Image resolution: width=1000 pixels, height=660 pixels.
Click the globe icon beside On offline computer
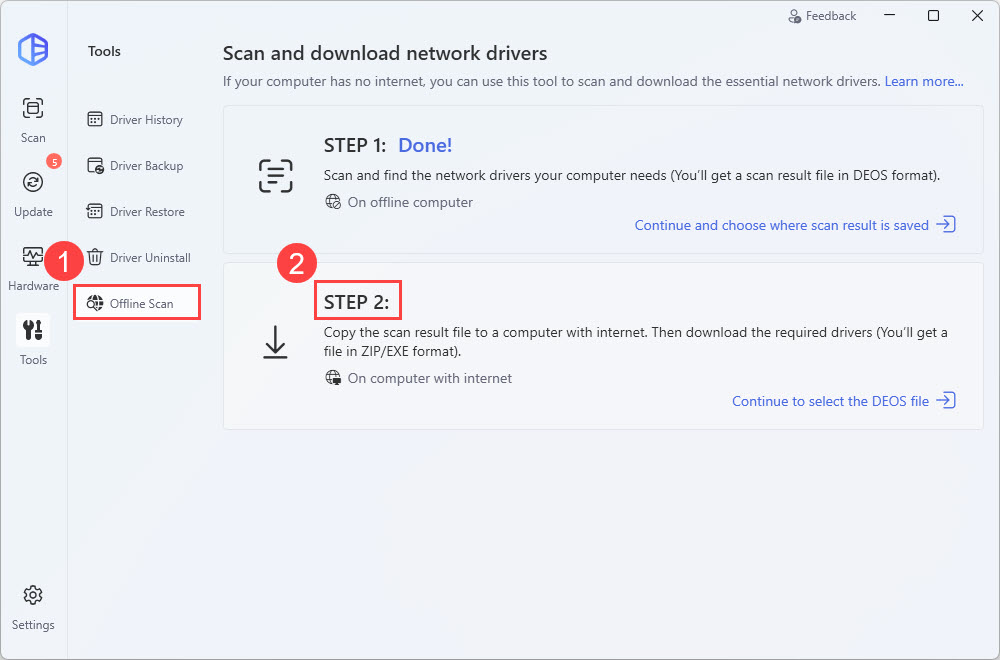click(x=333, y=202)
